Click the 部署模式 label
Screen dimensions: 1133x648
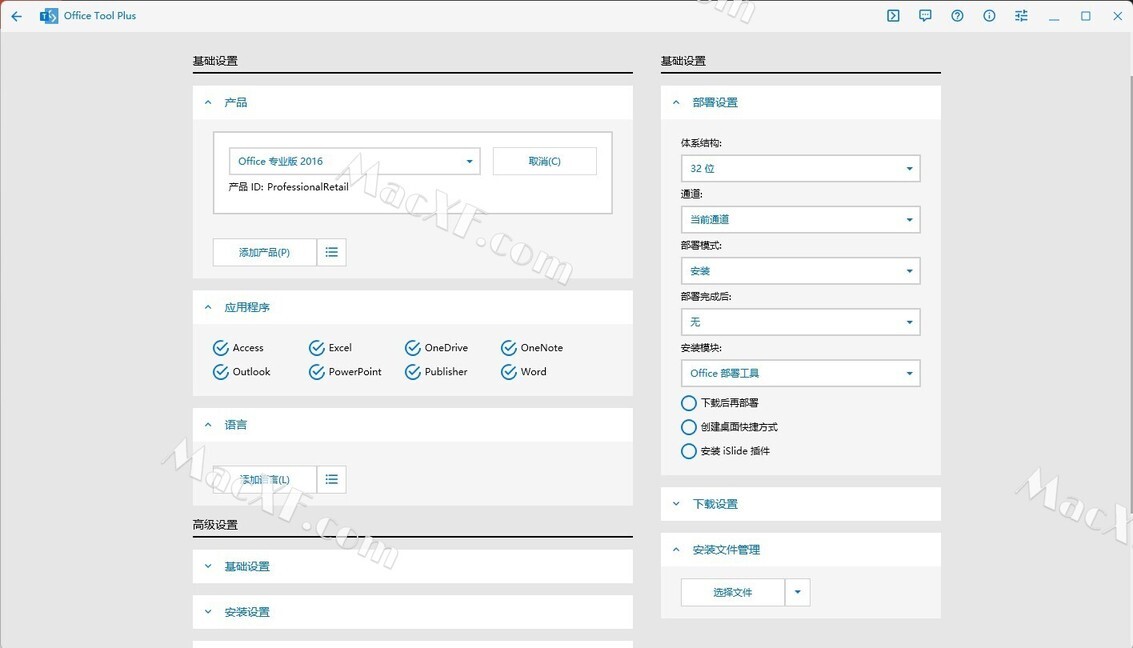pos(701,246)
